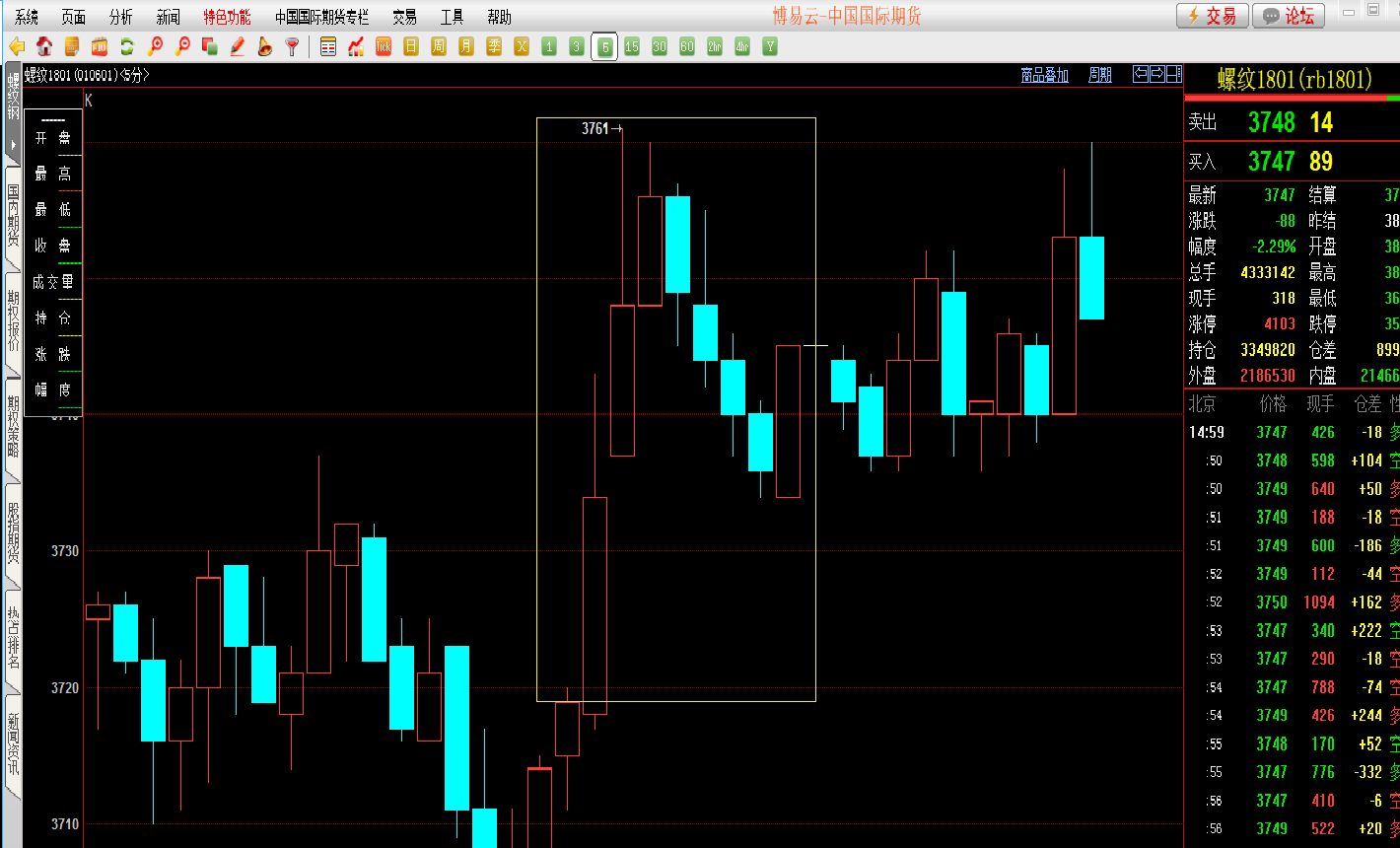Image resolution: width=1400 pixels, height=848 pixels.
Task: Open the quote list table icon
Action: (328, 46)
